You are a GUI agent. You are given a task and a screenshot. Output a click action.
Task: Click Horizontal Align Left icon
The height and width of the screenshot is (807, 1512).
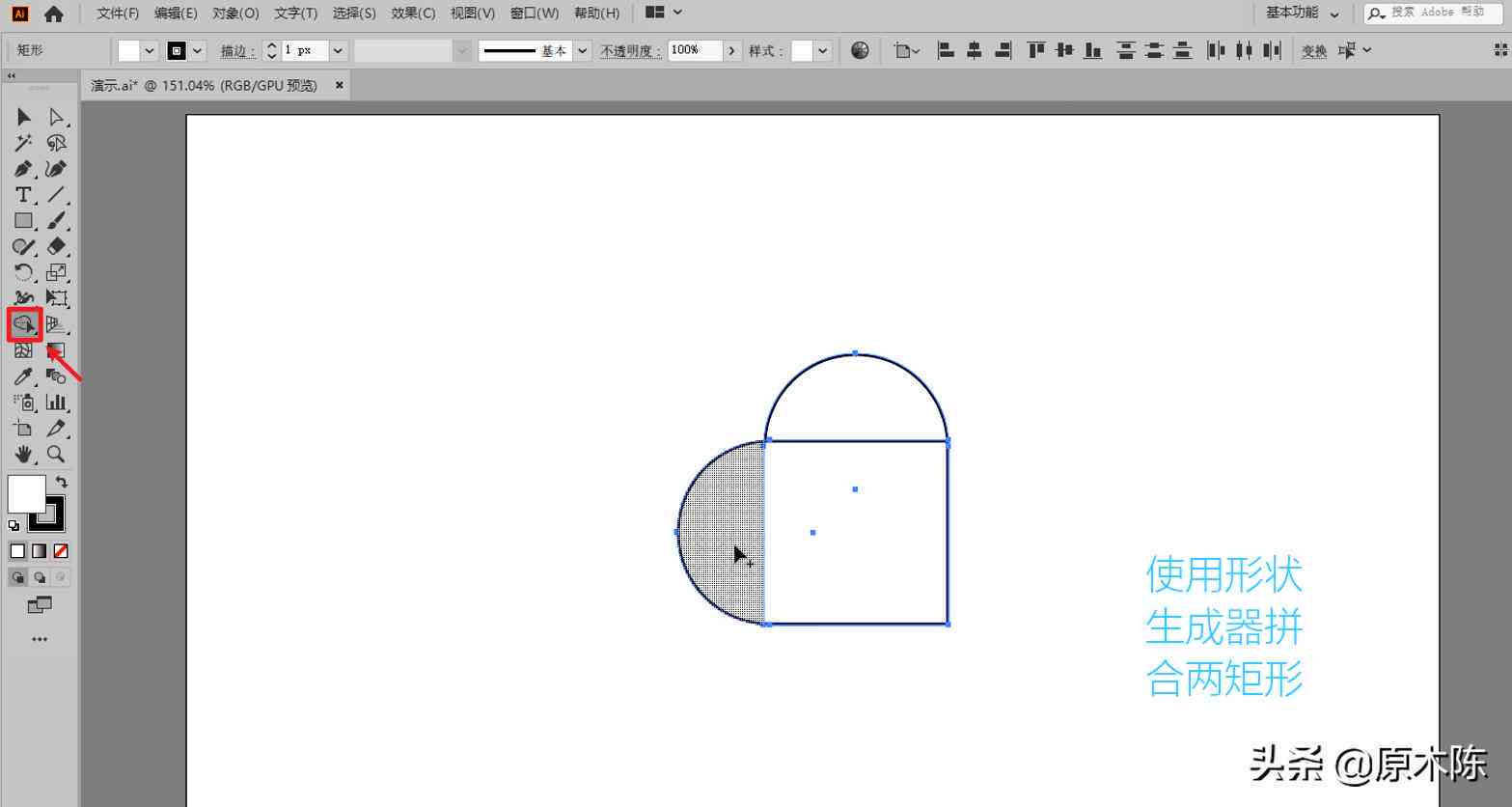click(946, 50)
